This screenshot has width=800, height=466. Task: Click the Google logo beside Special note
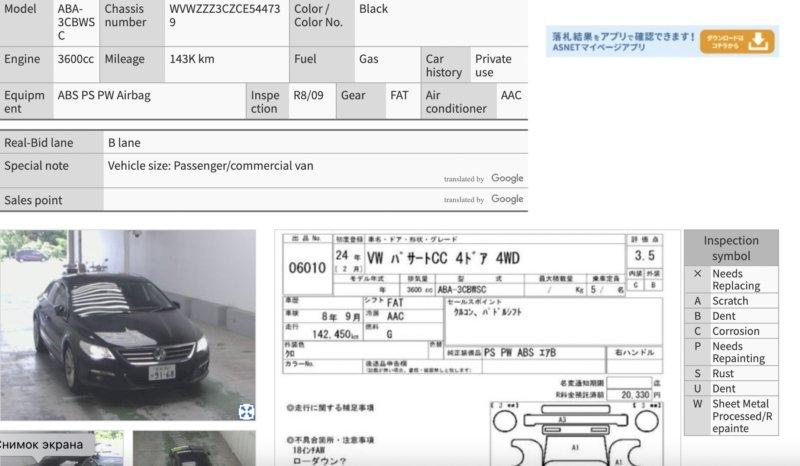(507, 178)
